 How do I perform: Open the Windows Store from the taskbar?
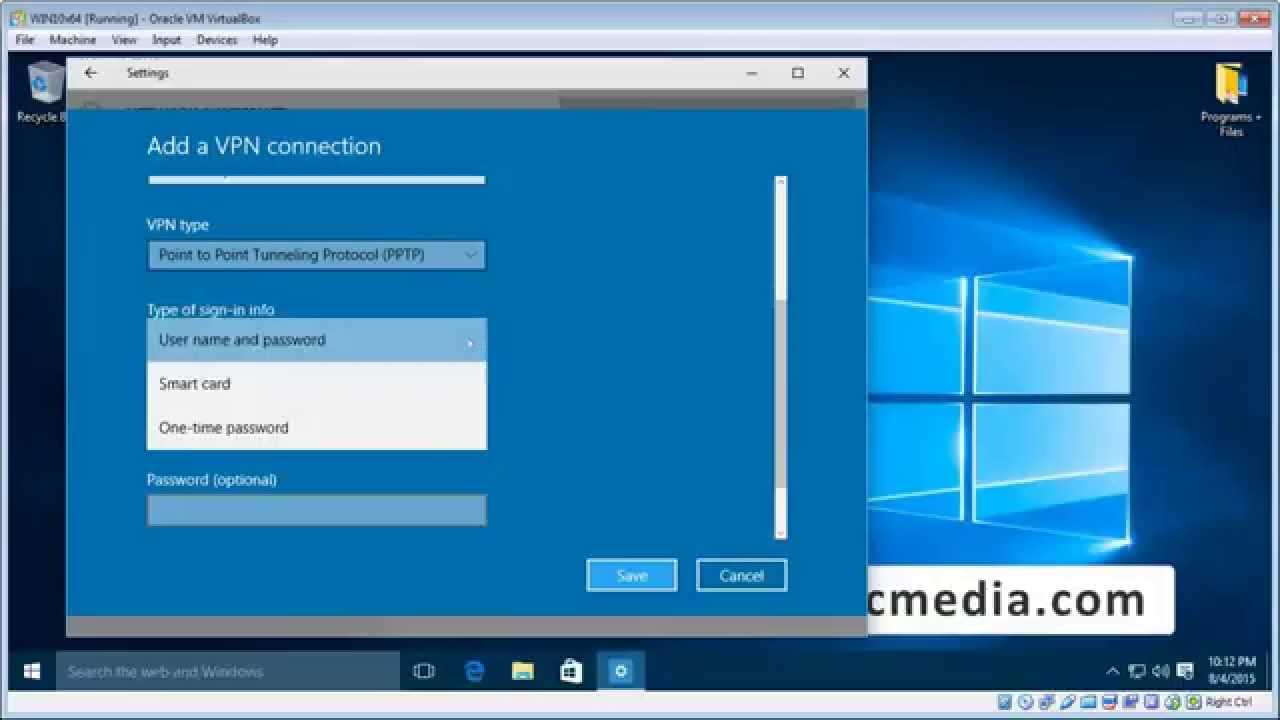click(572, 671)
